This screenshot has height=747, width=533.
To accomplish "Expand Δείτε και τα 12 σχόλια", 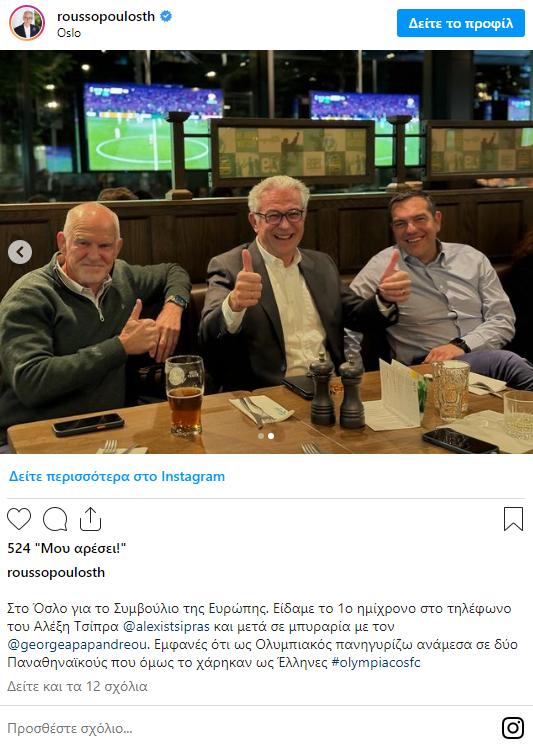I will pyautogui.click(x=77, y=686).
